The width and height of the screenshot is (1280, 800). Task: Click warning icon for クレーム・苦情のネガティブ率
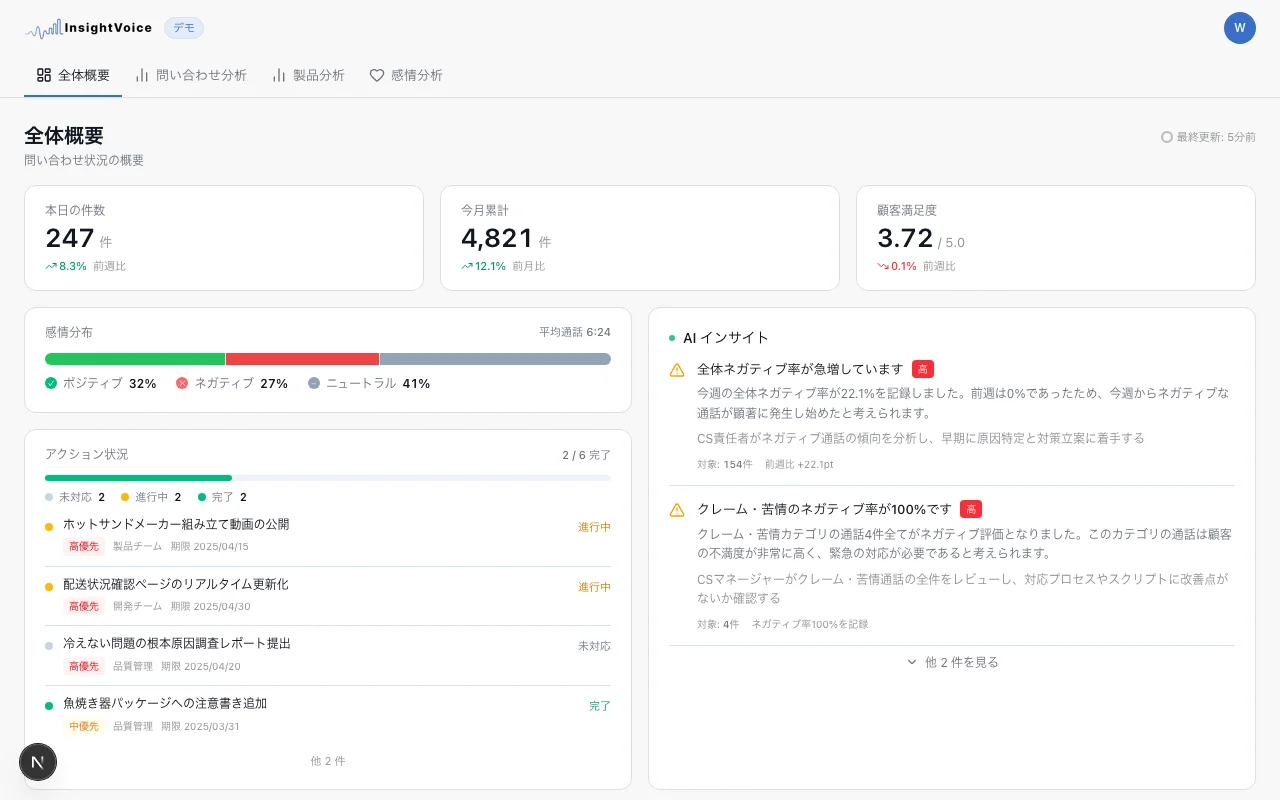click(x=677, y=510)
